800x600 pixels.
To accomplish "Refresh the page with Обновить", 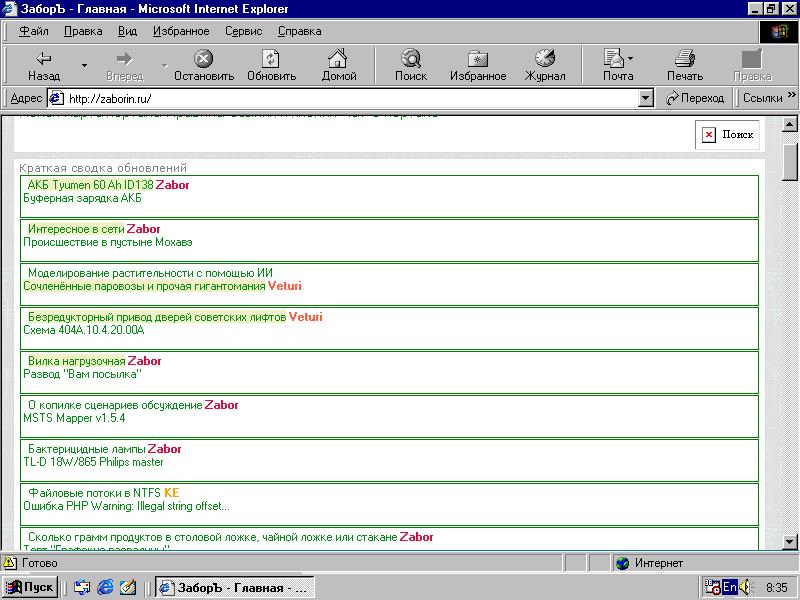I will pos(271,66).
